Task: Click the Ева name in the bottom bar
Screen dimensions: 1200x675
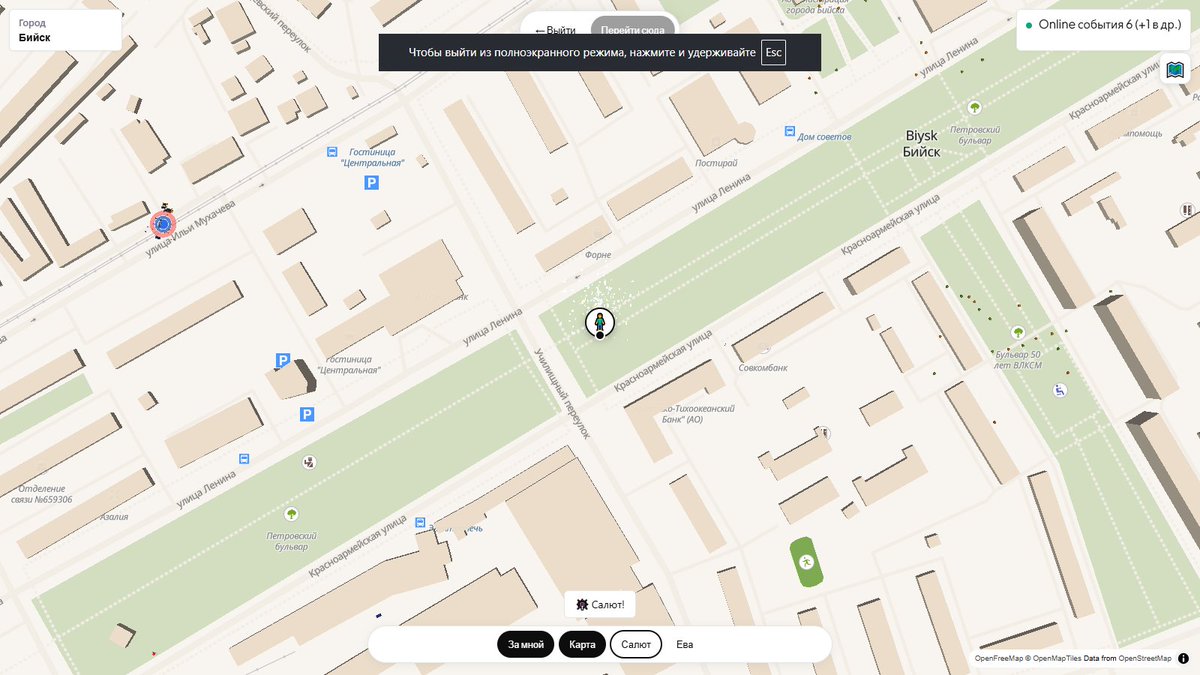Action: tap(685, 645)
